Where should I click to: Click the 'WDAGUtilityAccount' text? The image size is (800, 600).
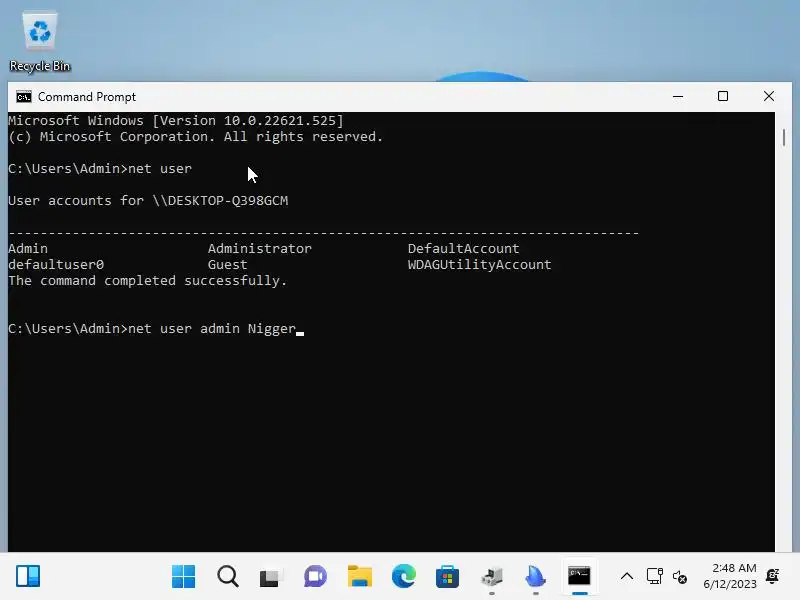(x=480, y=264)
